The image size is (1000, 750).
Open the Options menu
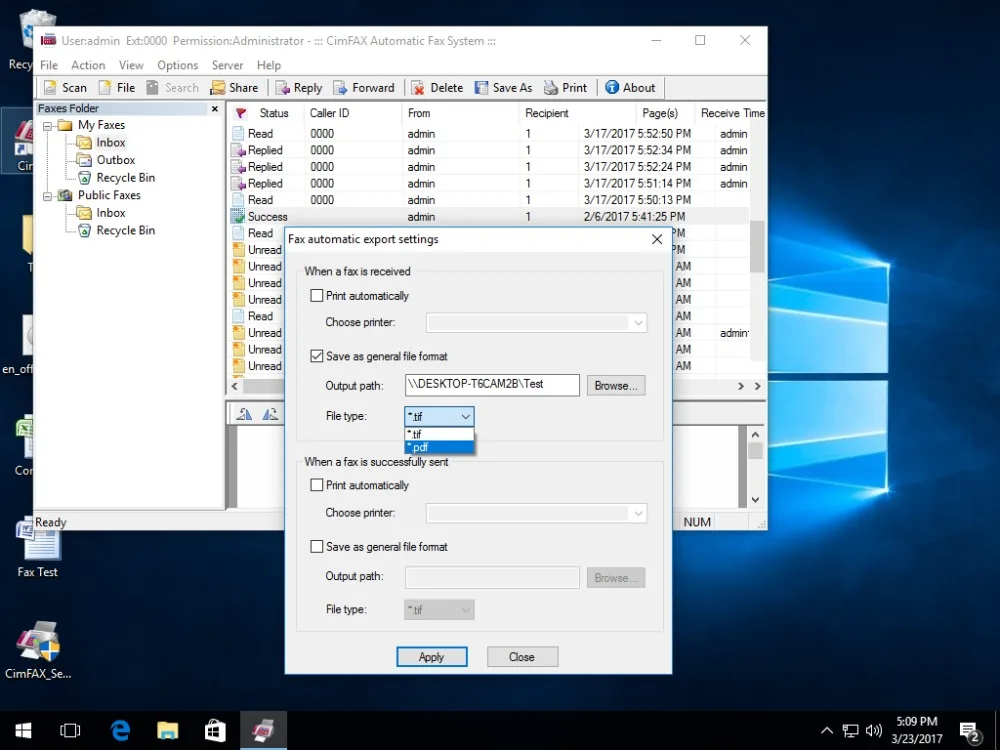point(177,65)
